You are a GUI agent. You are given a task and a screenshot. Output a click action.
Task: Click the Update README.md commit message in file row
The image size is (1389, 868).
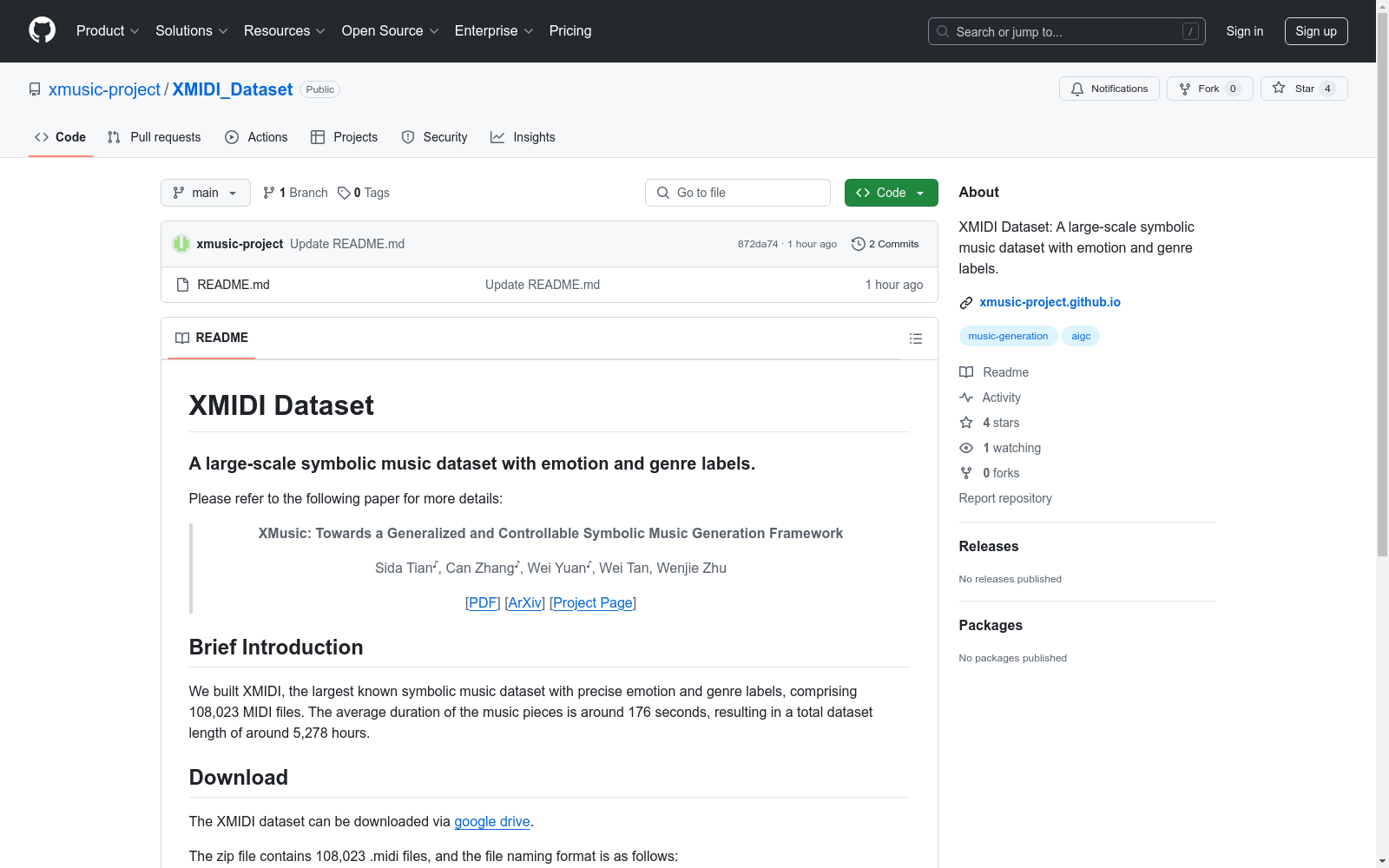543,285
